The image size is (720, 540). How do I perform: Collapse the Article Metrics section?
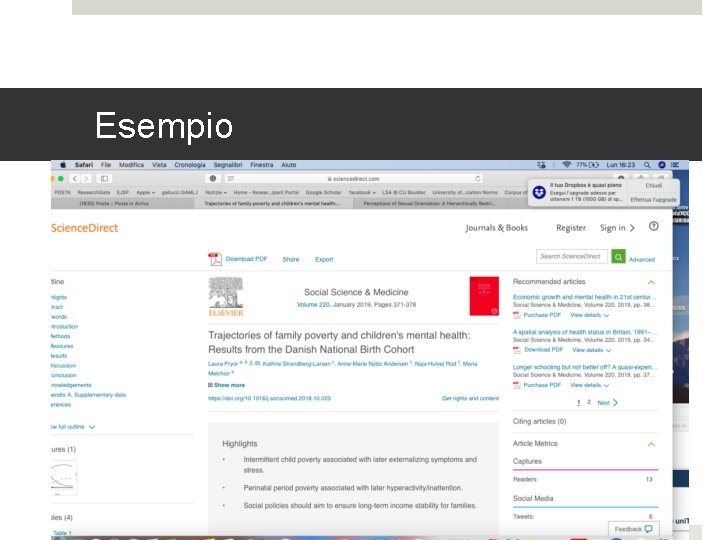click(x=651, y=444)
